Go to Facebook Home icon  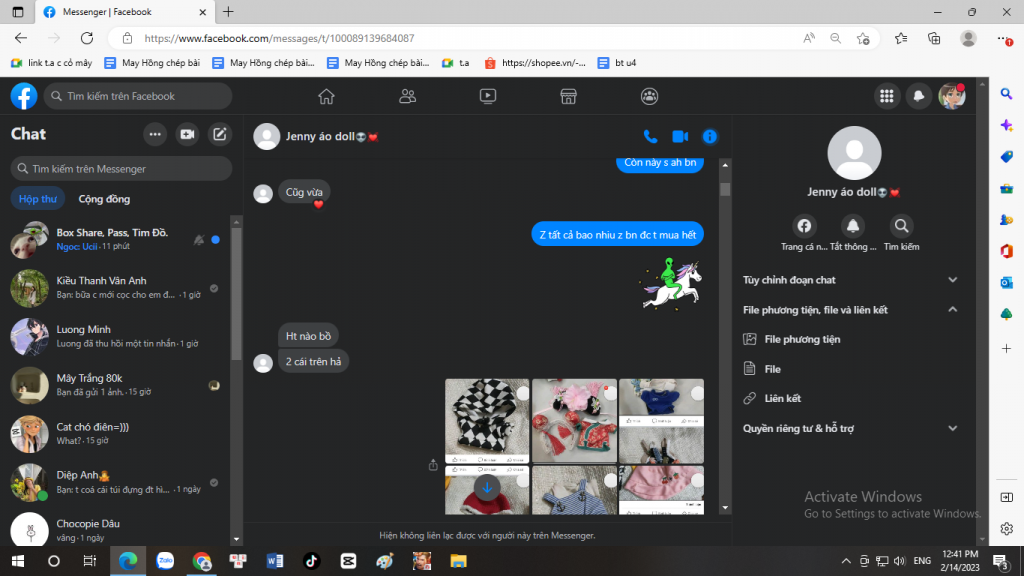click(x=326, y=96)
